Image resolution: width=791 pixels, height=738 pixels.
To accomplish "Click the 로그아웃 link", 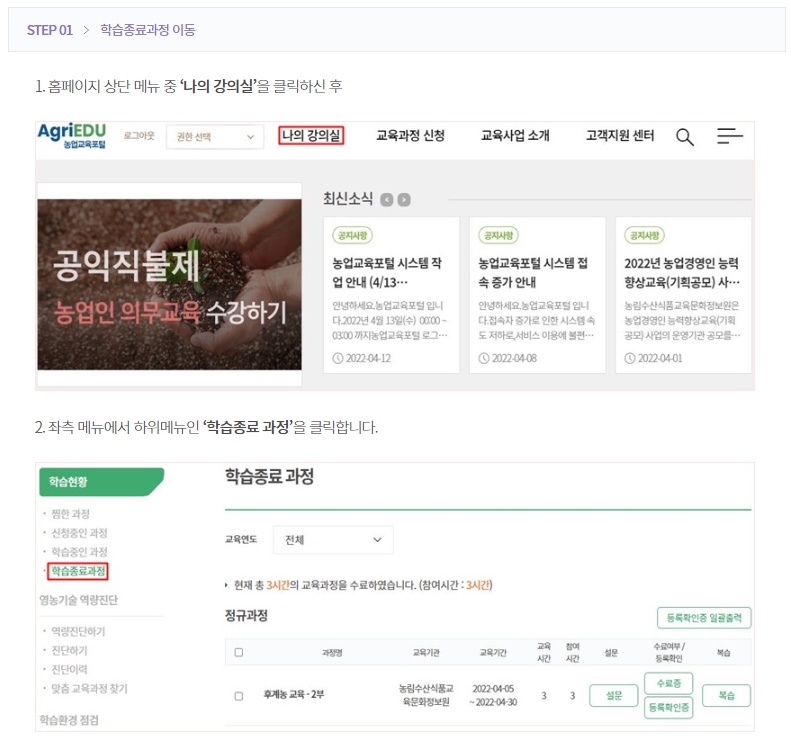I will coord(139,136).
